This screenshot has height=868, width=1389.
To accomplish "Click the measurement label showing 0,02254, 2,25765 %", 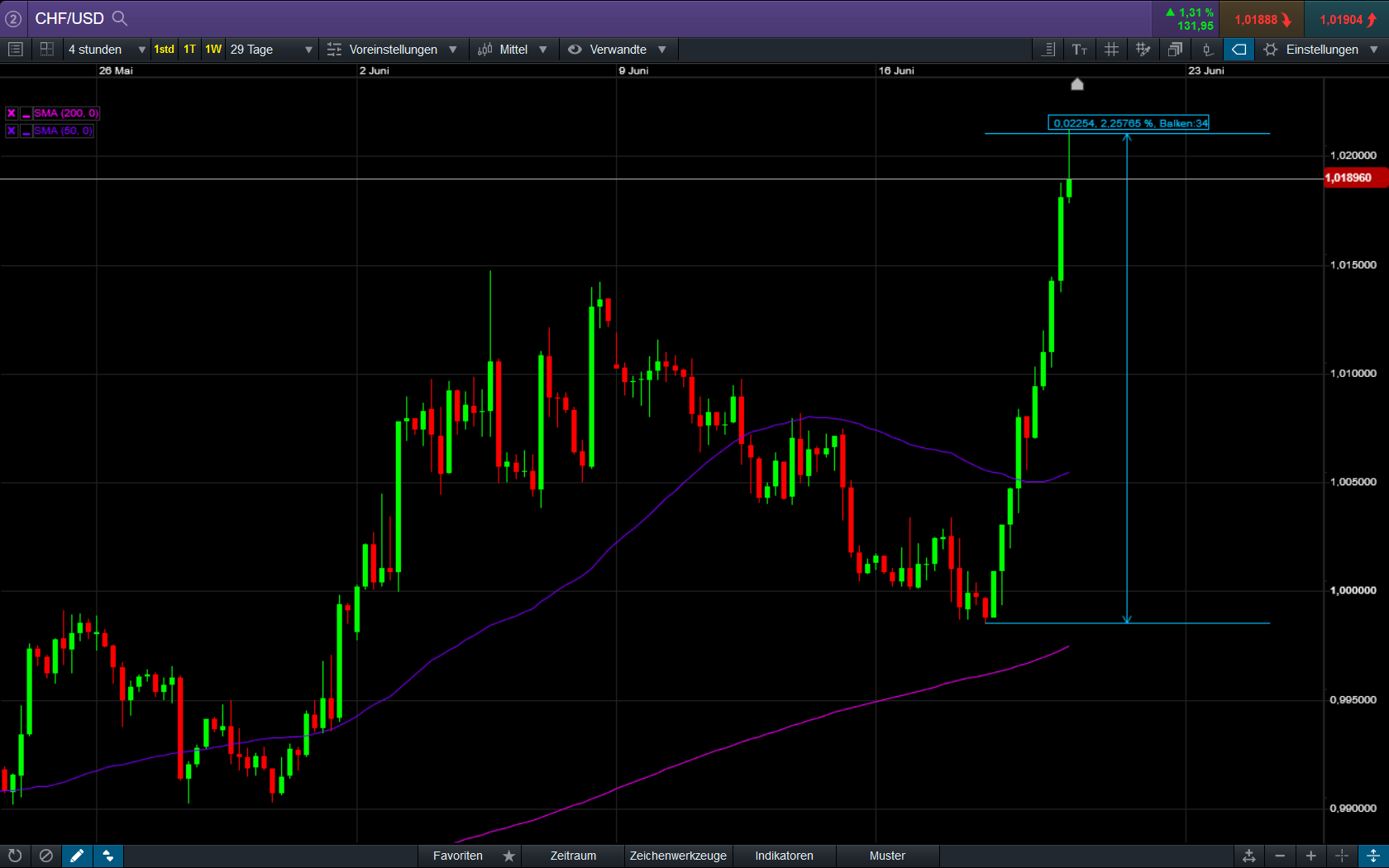I will [x=1129, y=123].
